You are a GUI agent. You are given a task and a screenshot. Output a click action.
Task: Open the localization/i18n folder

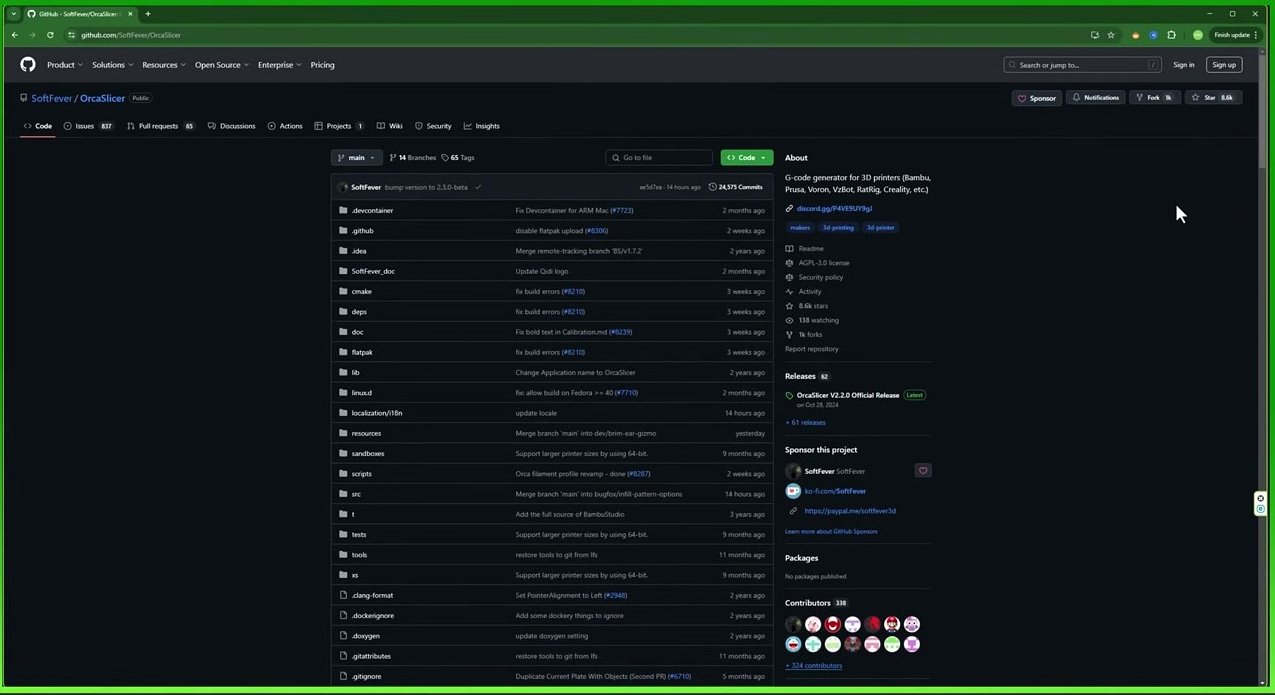[377, 413]
